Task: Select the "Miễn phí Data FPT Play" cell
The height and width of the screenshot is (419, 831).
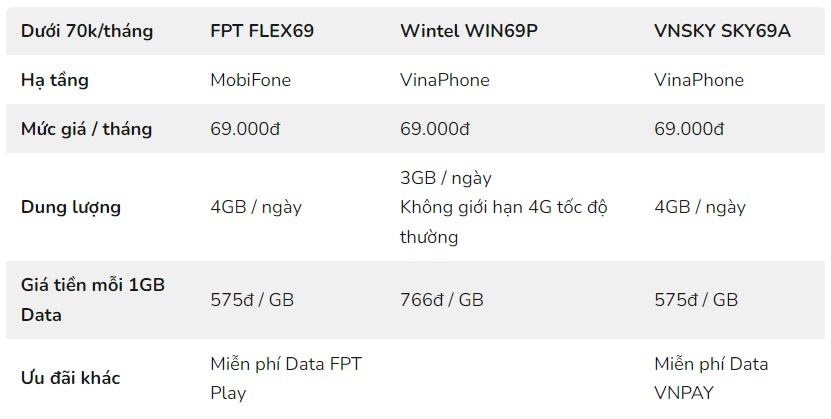Action: (286, 378)
